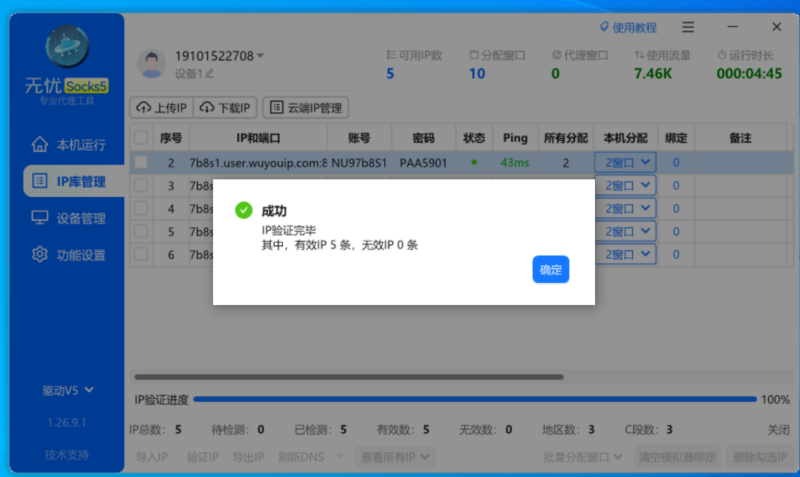Open row 6 本机分配 2窗口 dropdown
This screenshot has height=477, width=800.
tap(626, 254)
